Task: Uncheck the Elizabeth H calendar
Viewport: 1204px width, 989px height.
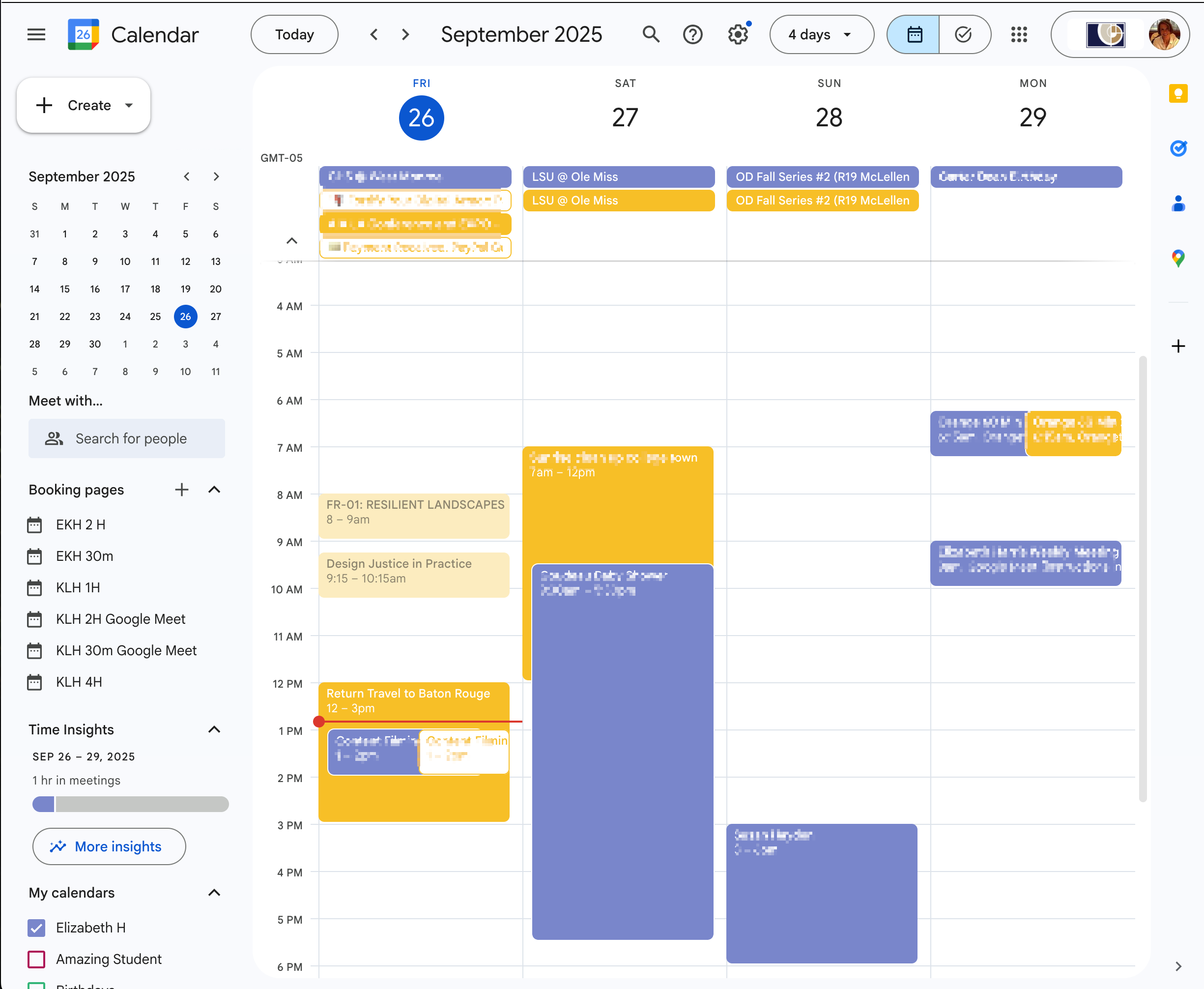Action: pyautogui.click(x=36, y=928)
